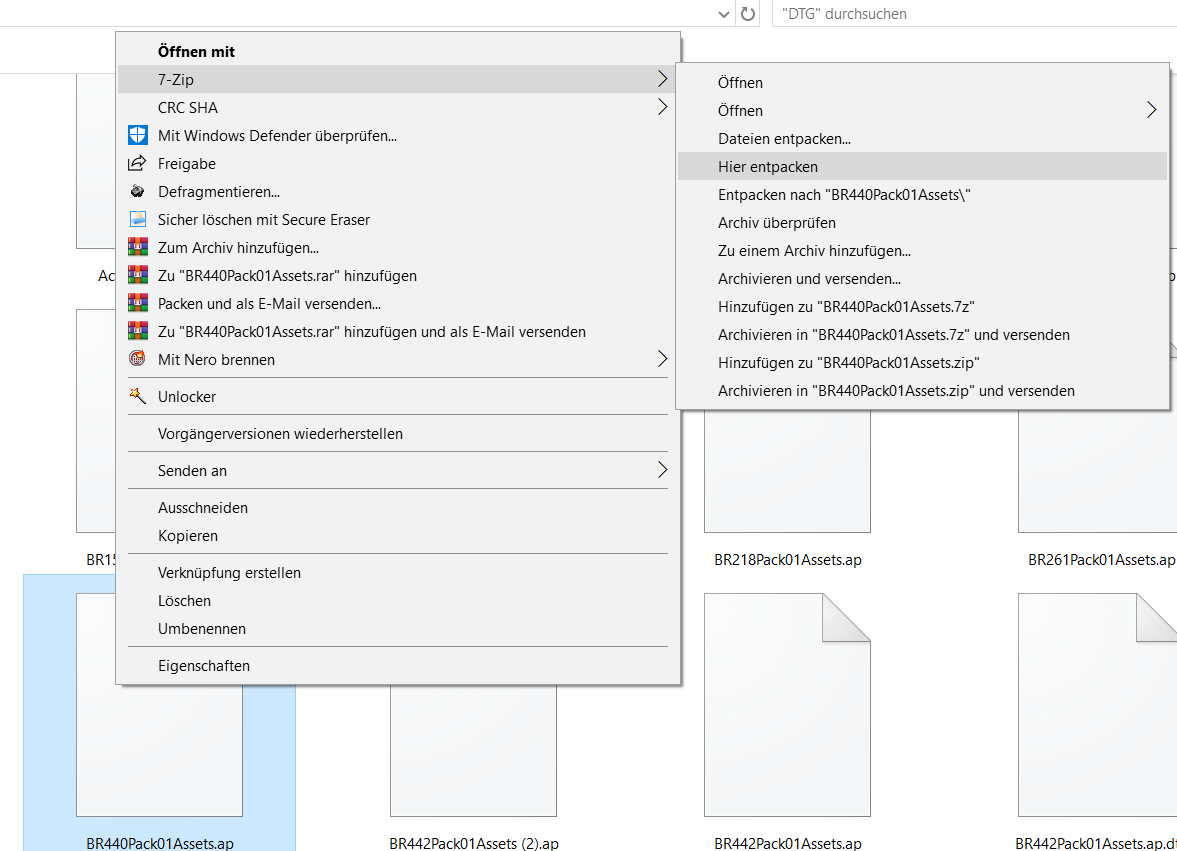Click the Nero burn icon
1177x851 pixels.
[x=137, y=359]
